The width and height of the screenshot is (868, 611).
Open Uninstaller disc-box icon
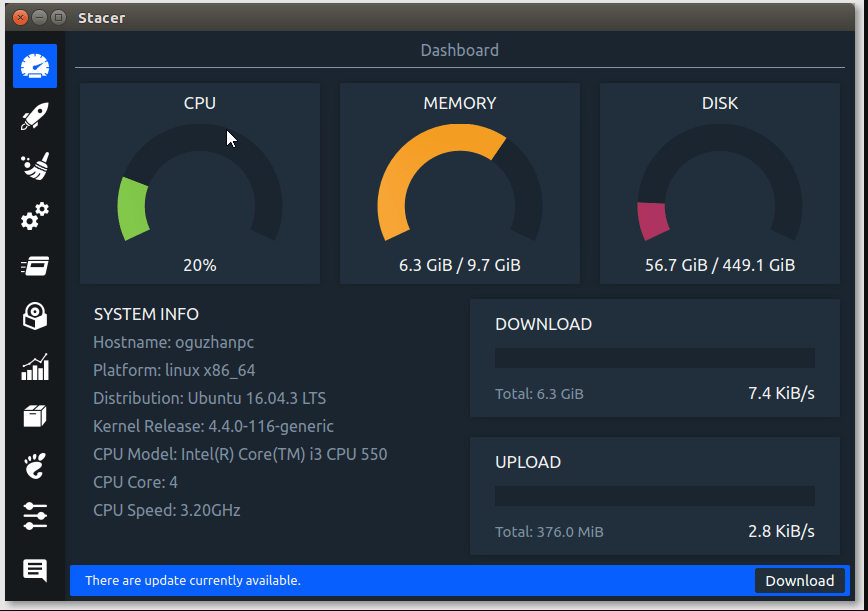(x=35, y=316)
